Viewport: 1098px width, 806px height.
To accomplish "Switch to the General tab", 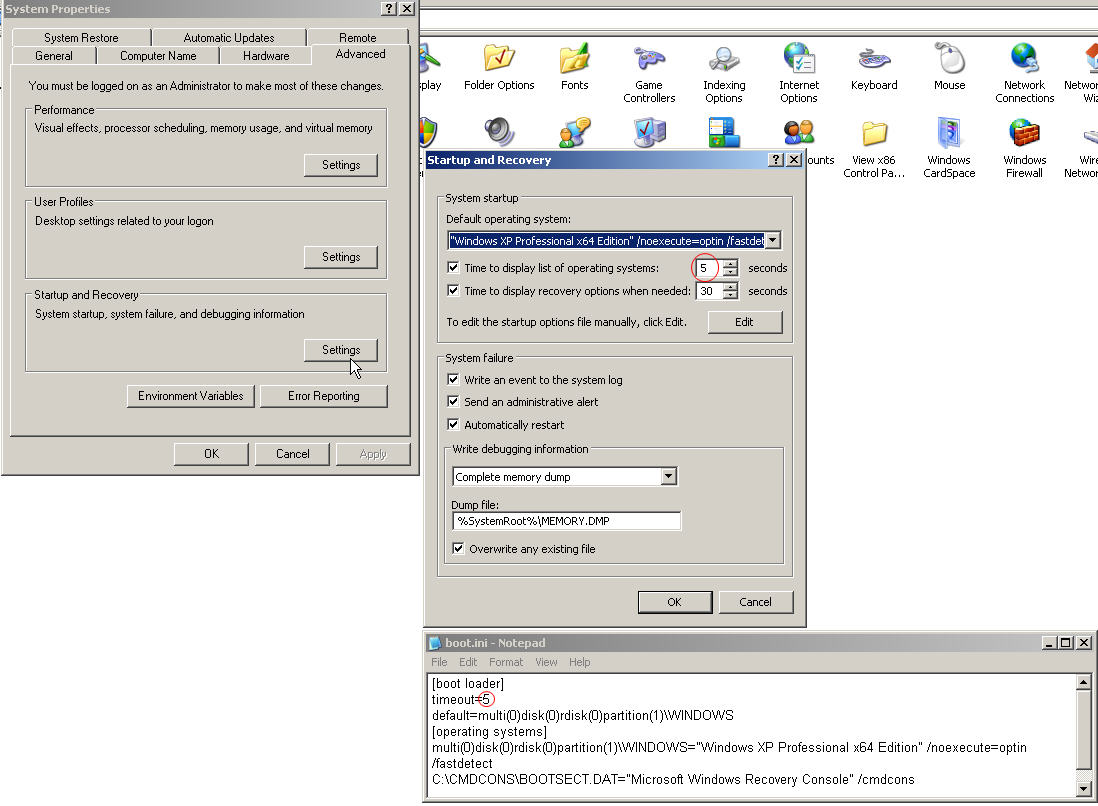I will pyautogui.click(x=54, y=56).
